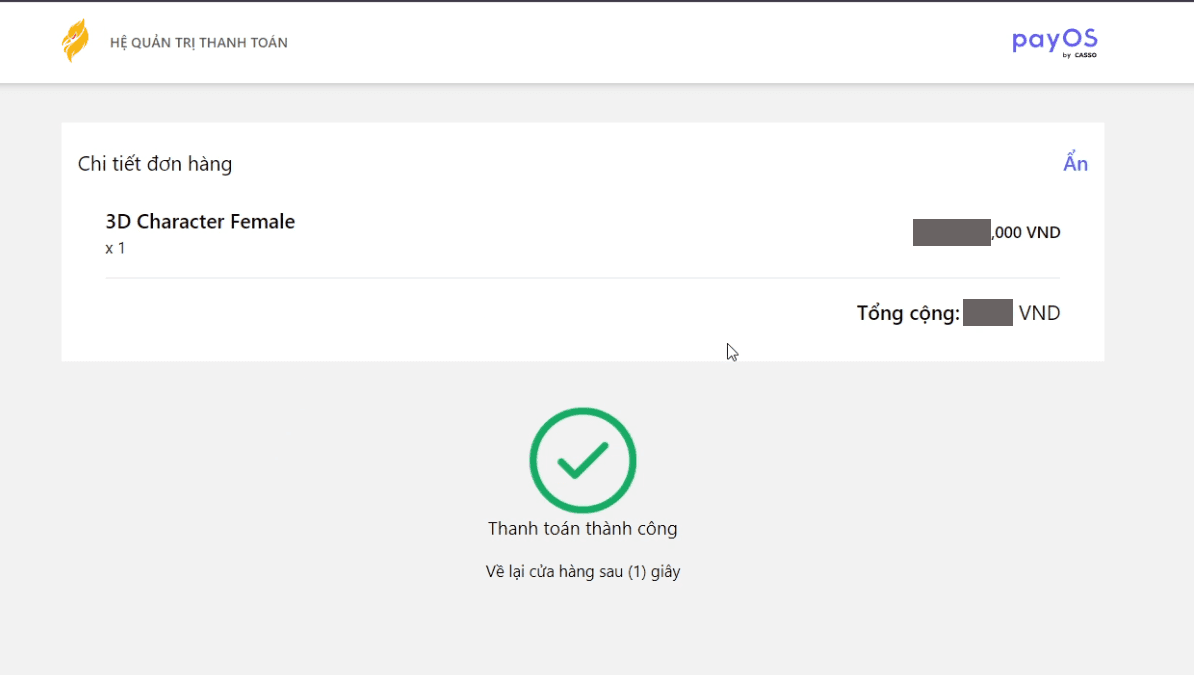
Task: Click the Thanh toán thành công message
Action: click(583, 529)
